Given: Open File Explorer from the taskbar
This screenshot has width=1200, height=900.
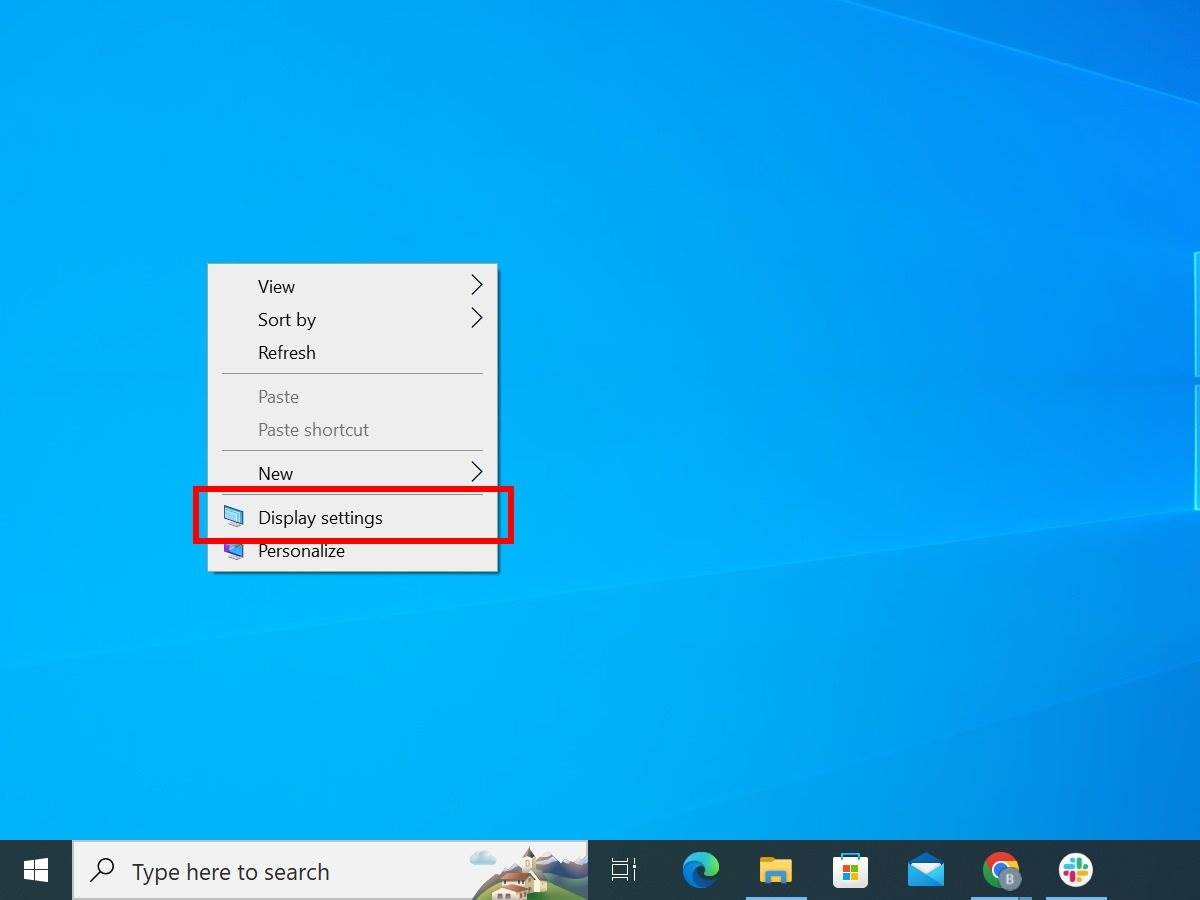Looking at the screenshot, I should 776,870.
